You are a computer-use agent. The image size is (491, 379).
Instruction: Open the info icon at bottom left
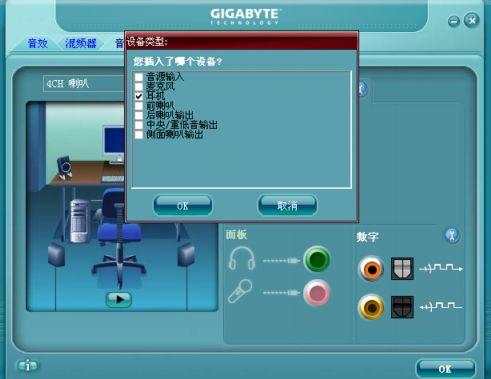tap(28, 366)
